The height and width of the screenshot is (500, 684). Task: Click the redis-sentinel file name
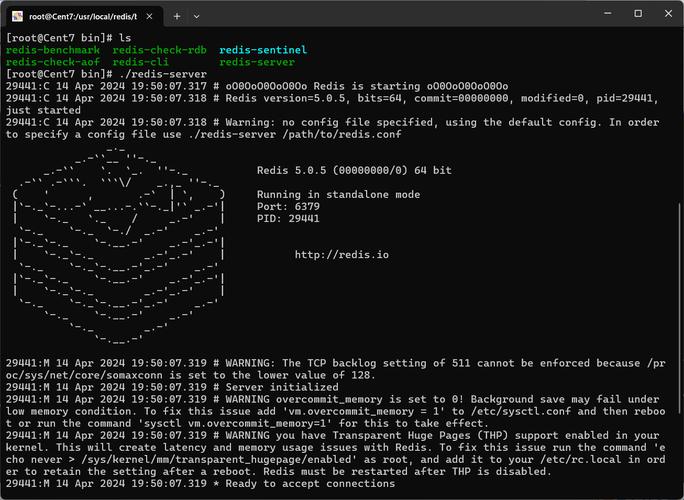coord(263,50)
